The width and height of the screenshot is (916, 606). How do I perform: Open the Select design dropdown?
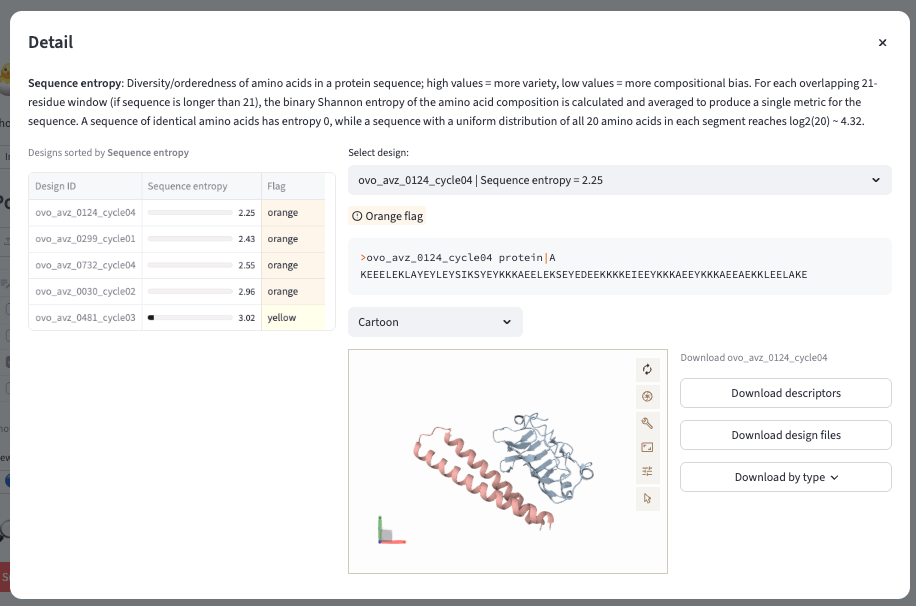[x=619, y=181]
